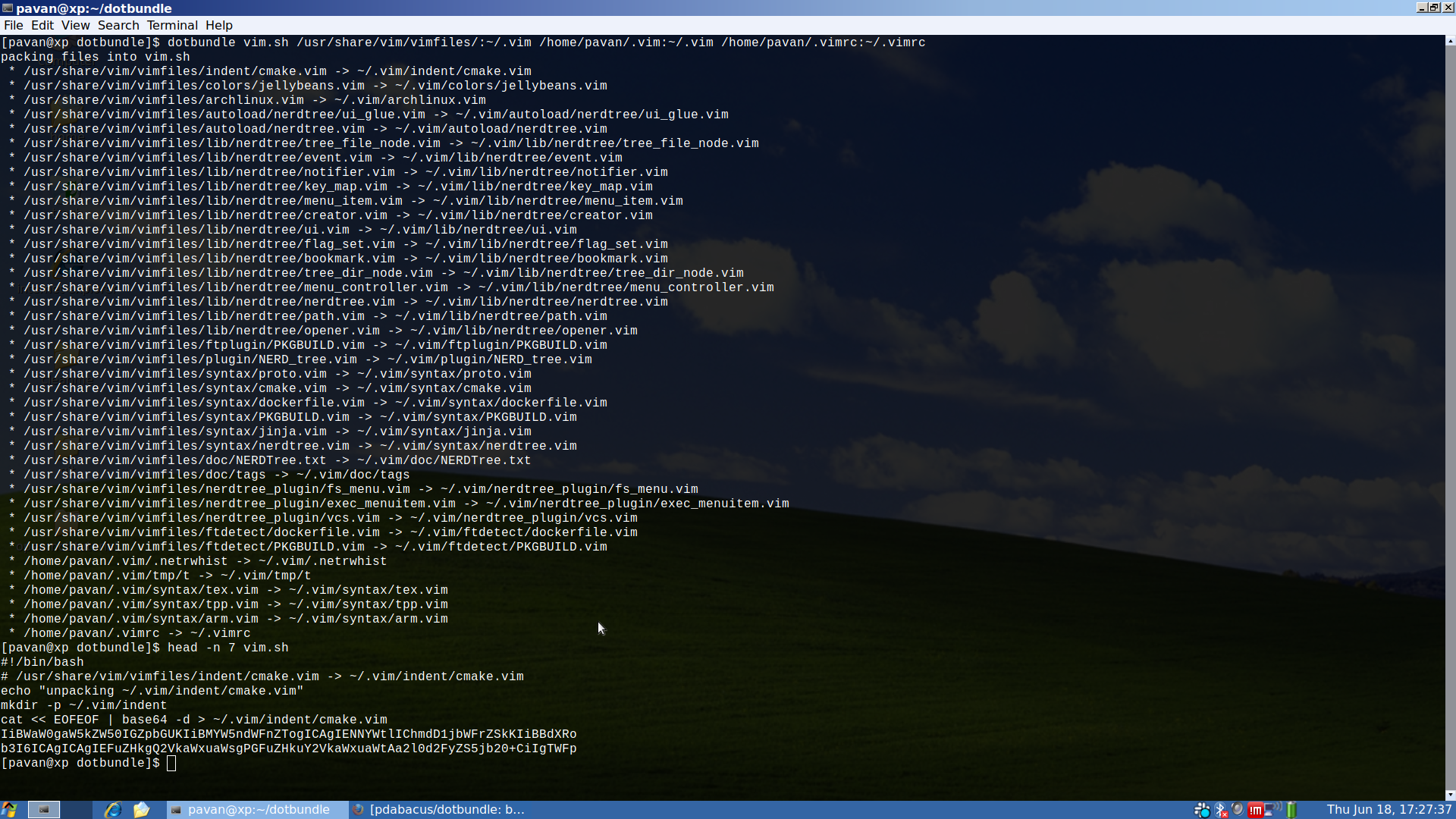Image resolution: width=1456 pixels, height=819 pixels.
Task: Click the Bluetooth tray icon
Action: [x=1220, y=810]
